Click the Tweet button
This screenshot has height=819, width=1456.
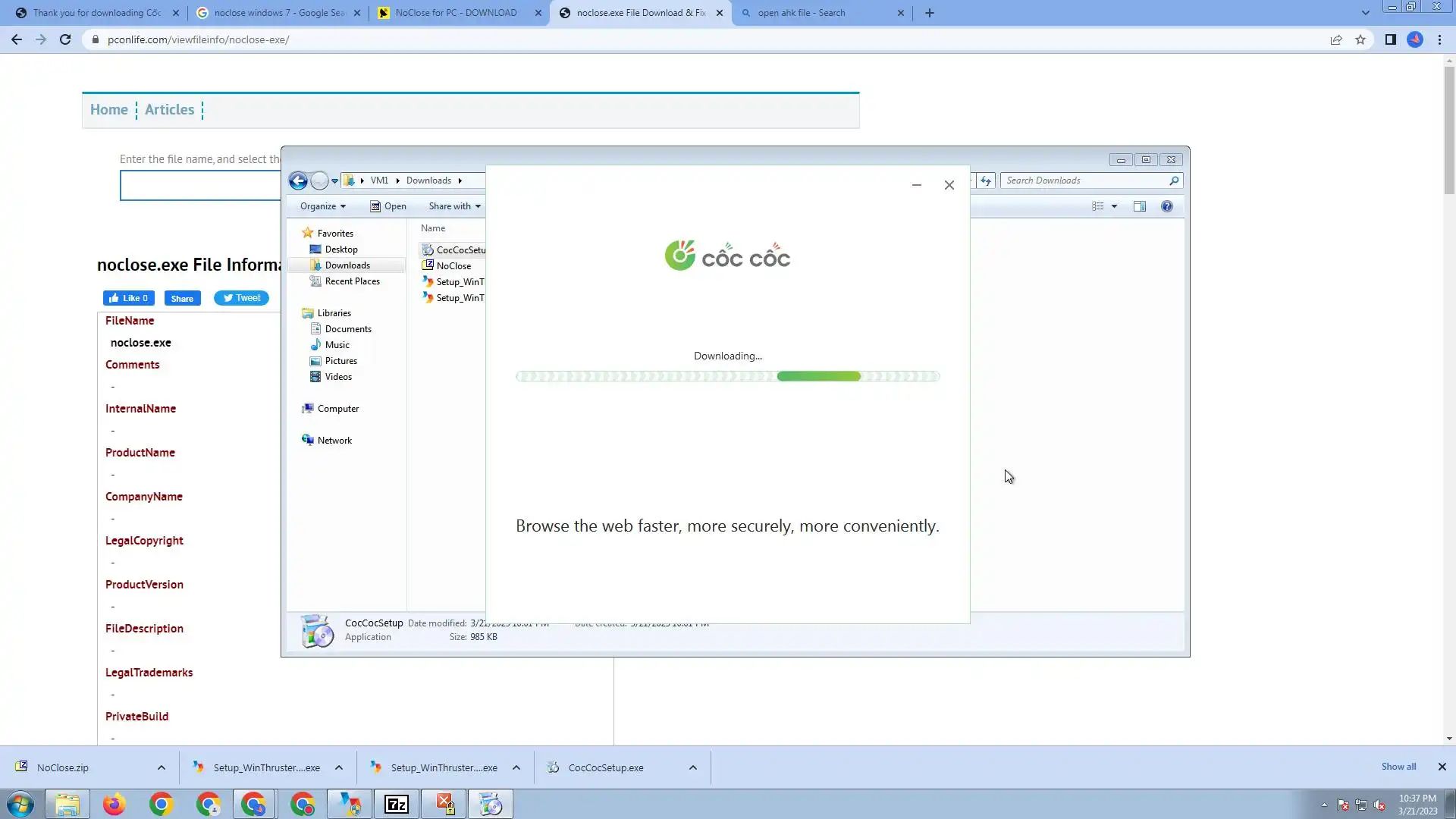click(241, 298)
